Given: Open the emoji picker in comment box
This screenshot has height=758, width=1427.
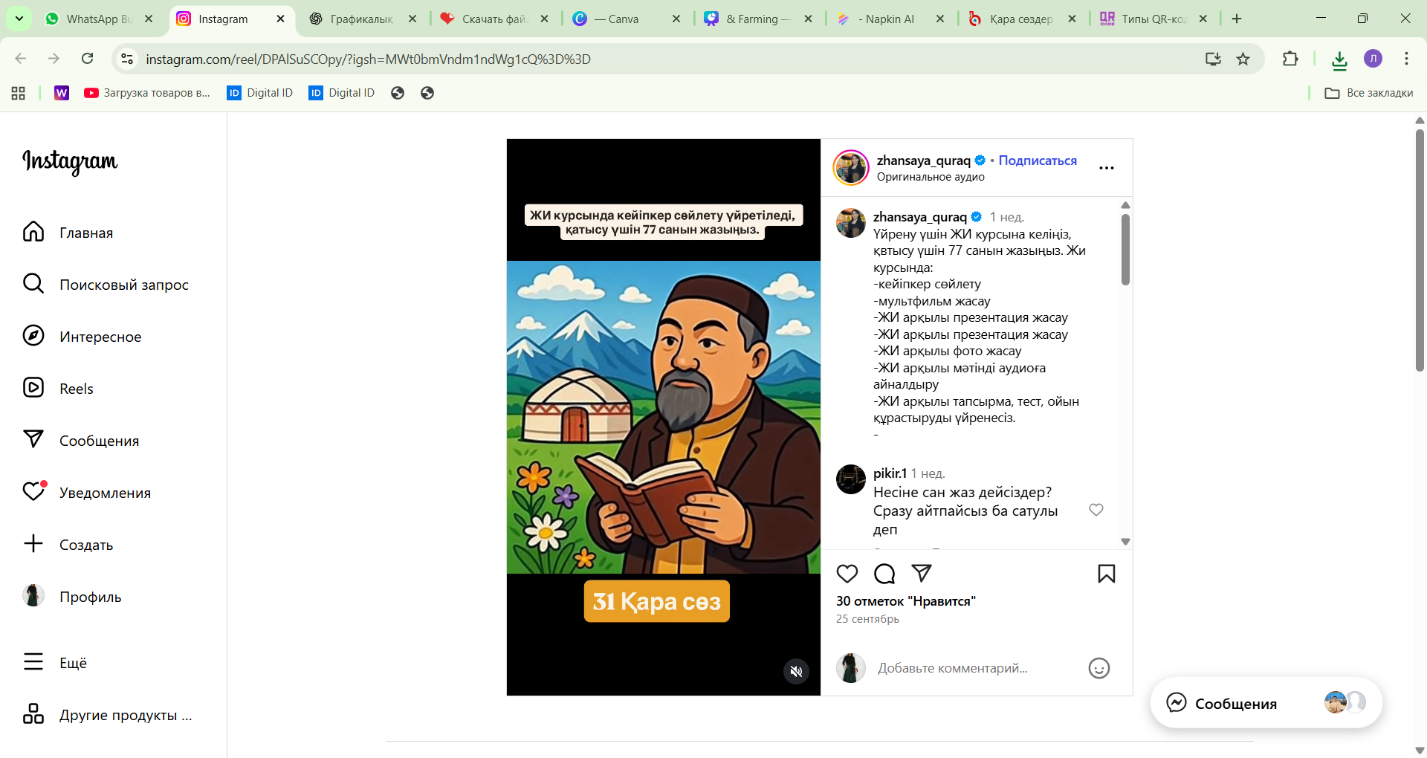Looking at the screenshot, I should click(1099, 668).
